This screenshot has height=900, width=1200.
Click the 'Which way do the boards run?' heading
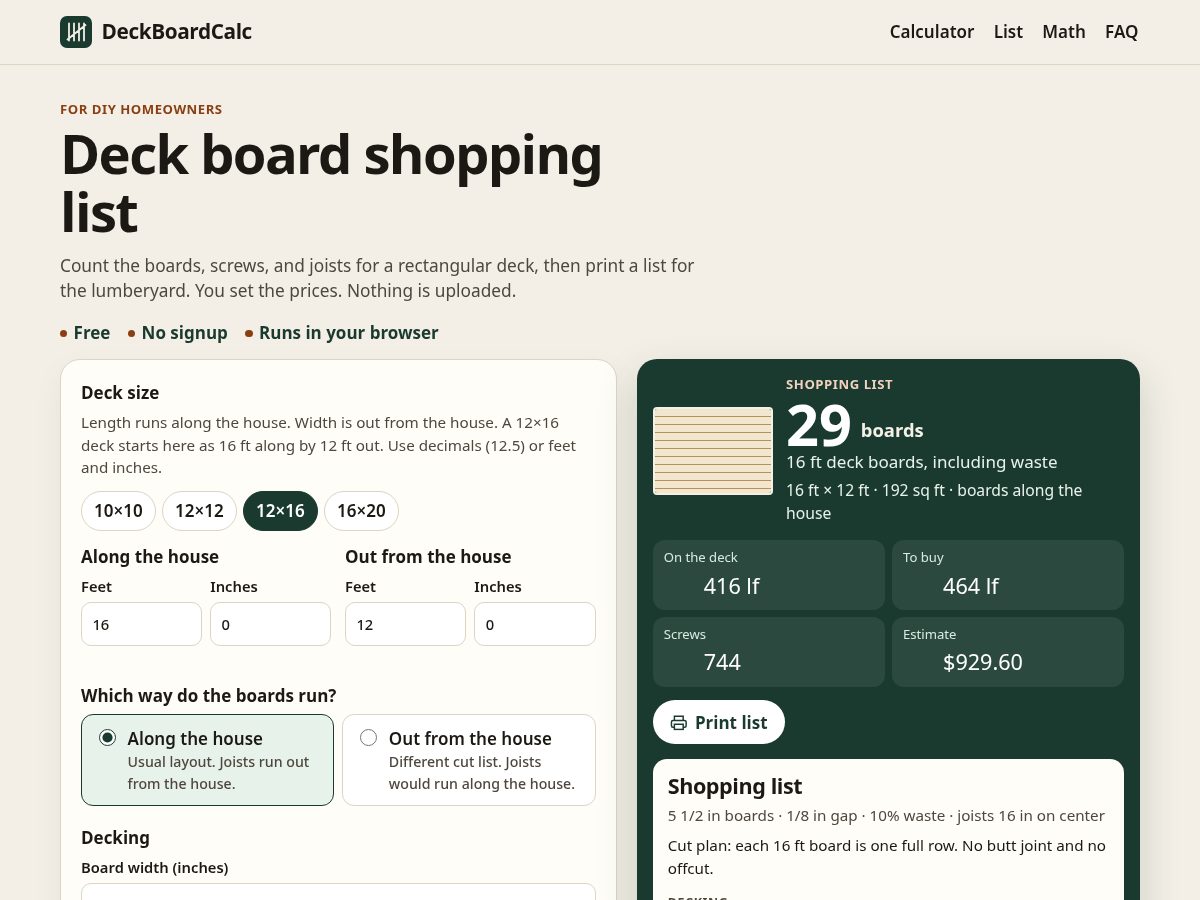209,695
